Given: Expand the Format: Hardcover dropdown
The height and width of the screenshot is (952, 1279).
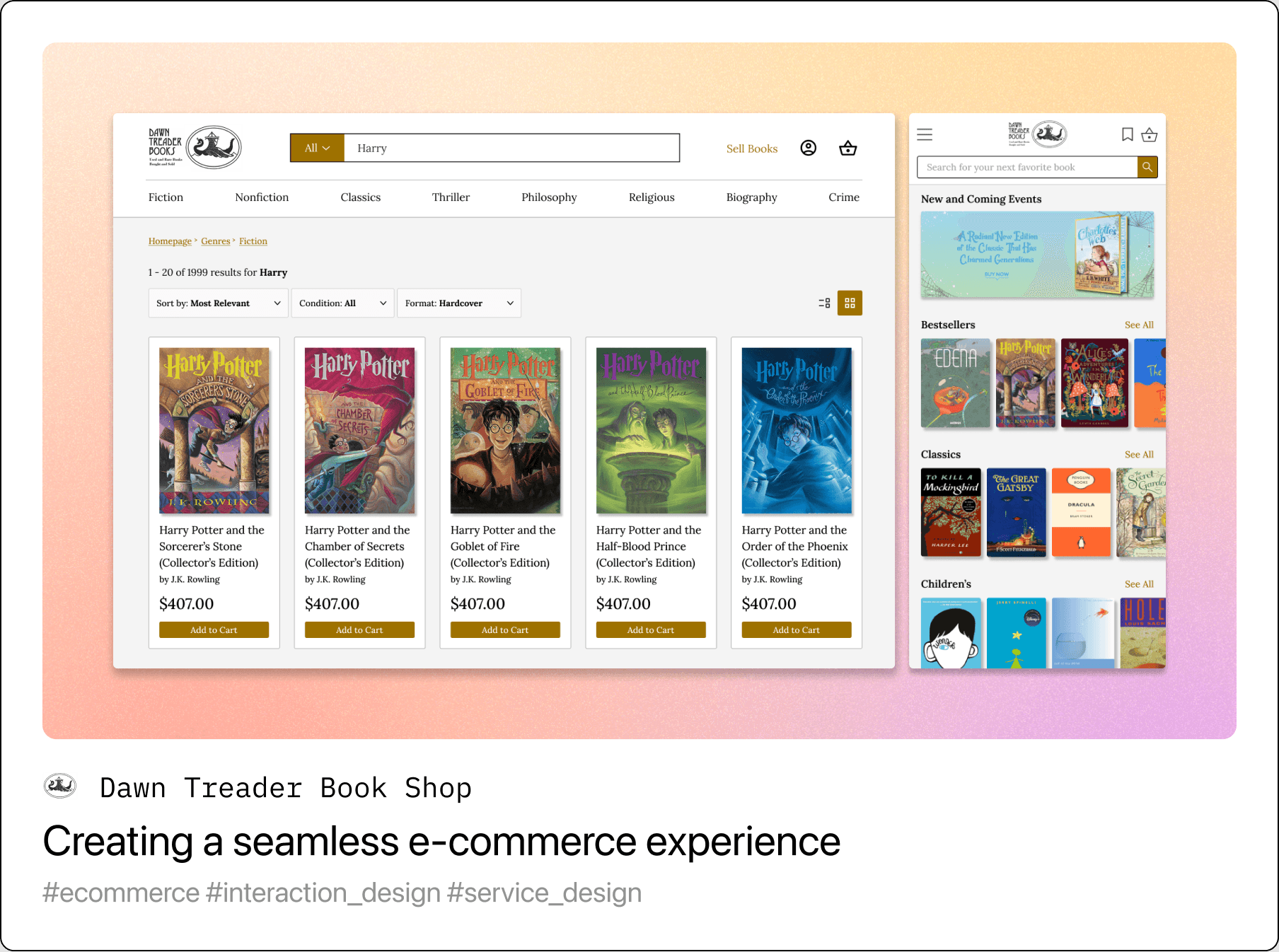Looking at the screenshot, I should tap(459, 303).
